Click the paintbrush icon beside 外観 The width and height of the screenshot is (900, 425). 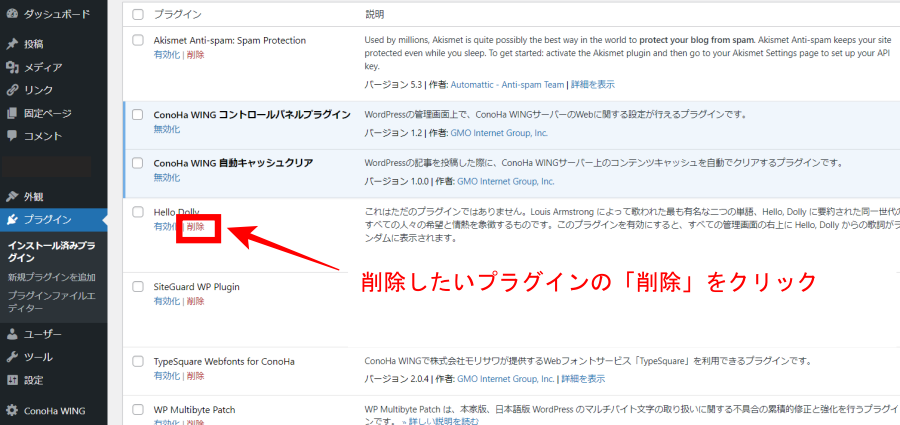click(12, 196)
